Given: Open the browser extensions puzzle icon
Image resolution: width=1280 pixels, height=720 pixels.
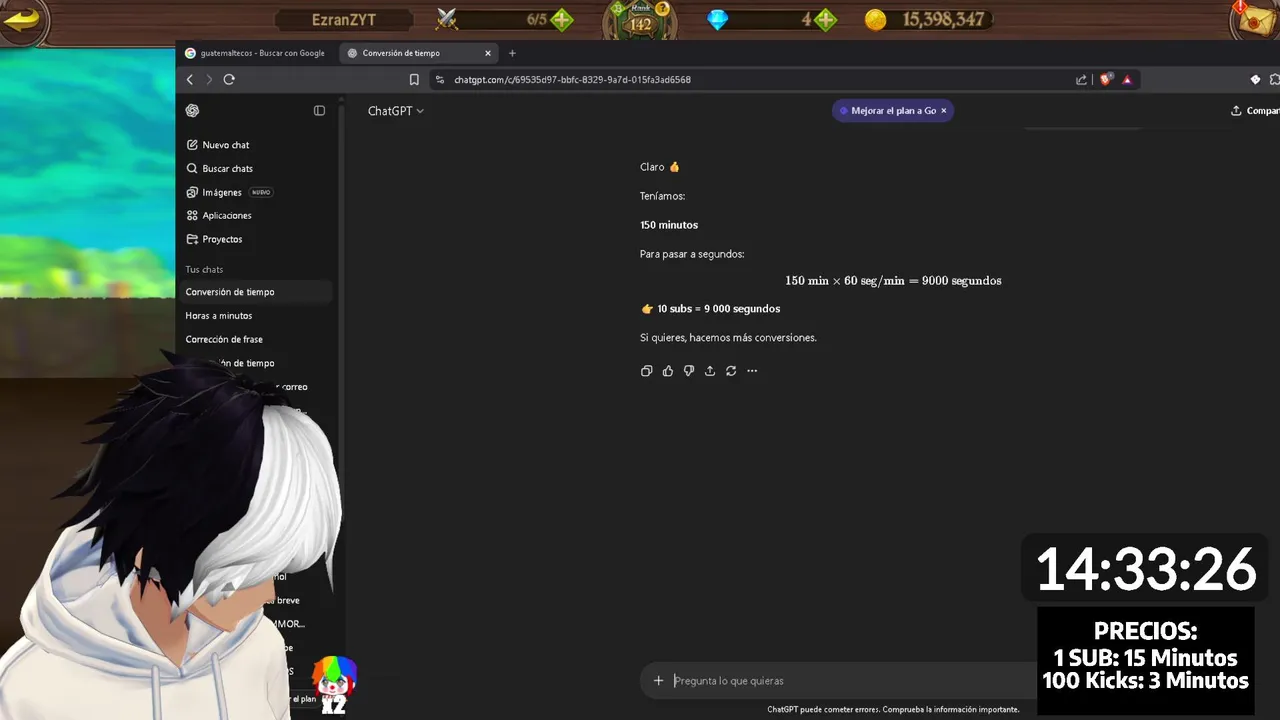Looking at the screenshot, I should 1275,80.
